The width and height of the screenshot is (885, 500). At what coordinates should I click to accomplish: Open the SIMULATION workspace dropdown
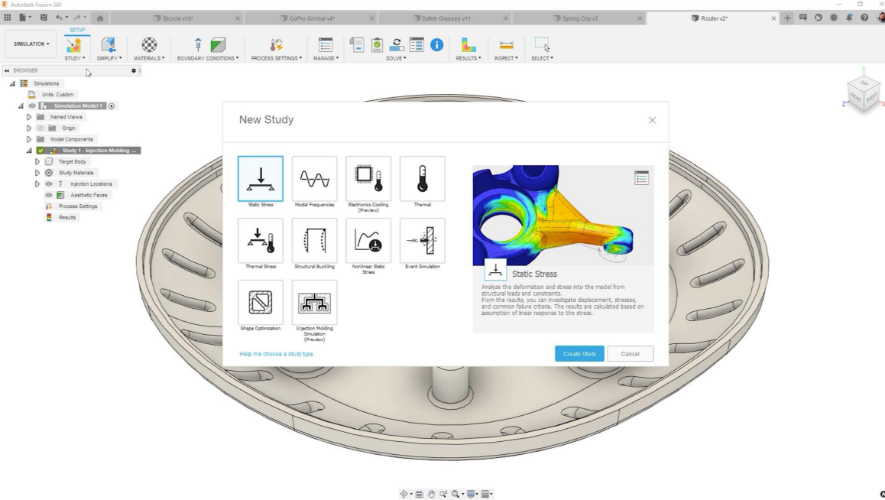[x=29, y=44]
